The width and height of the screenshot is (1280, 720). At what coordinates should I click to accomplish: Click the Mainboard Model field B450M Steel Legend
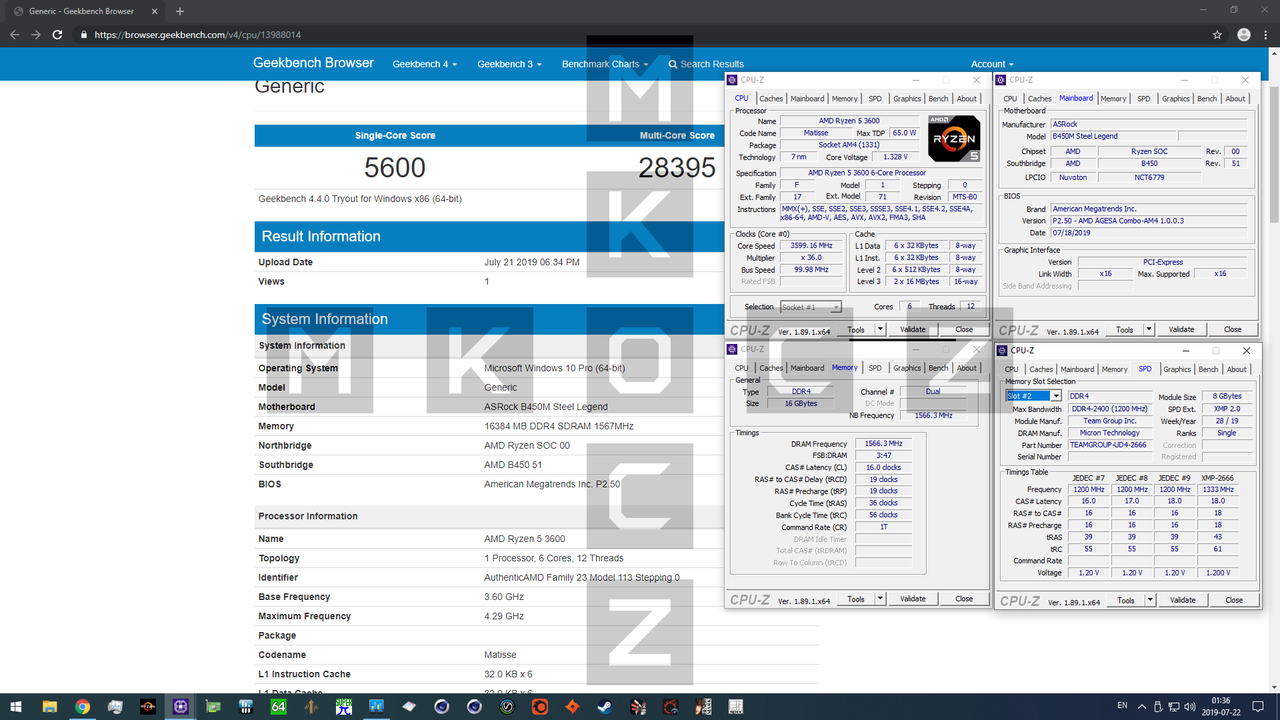(x=1111, y=136)
